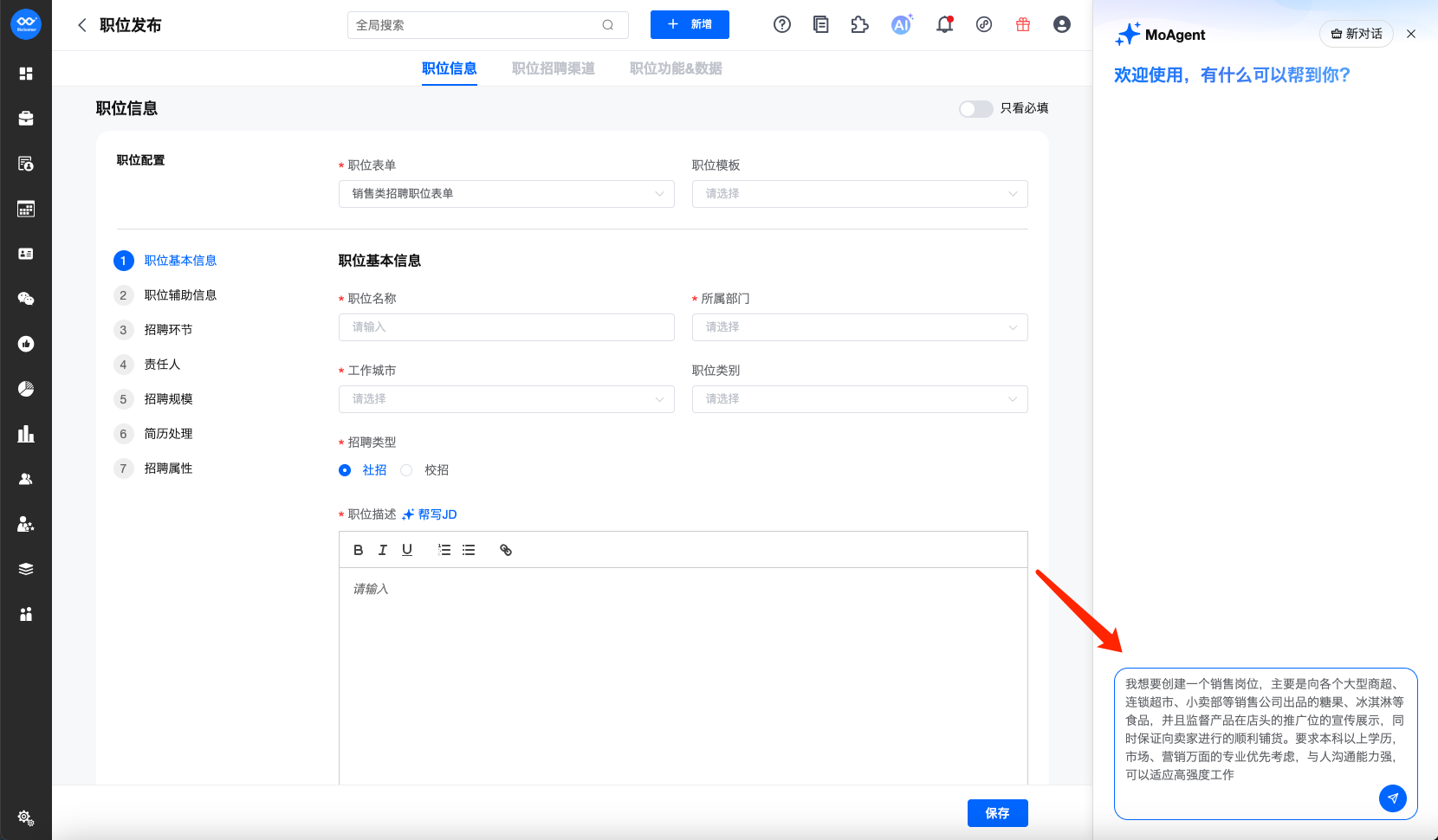Close the MoAgent panel

click(1411, 34)
